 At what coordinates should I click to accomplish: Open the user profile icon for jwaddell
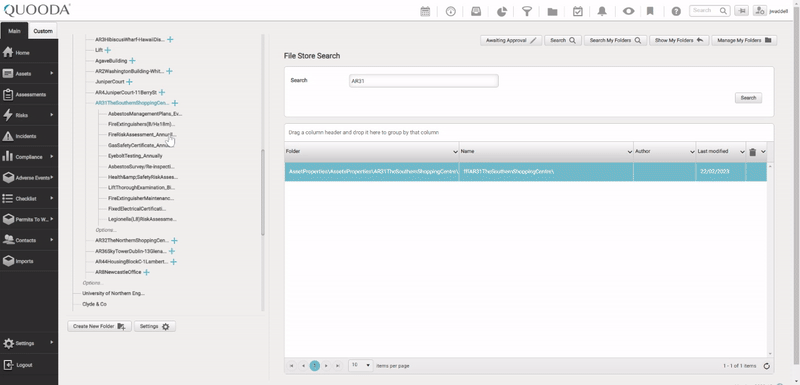(x=760, y=11)
